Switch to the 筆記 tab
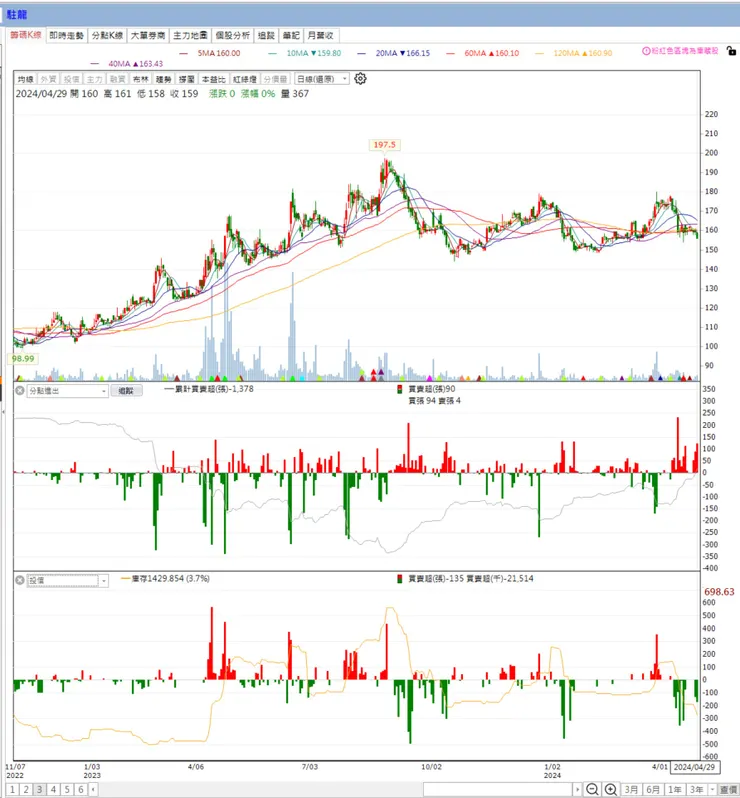The width and height of the screenshot is (740, 798). pyautogui.click(x=291, y=35)
